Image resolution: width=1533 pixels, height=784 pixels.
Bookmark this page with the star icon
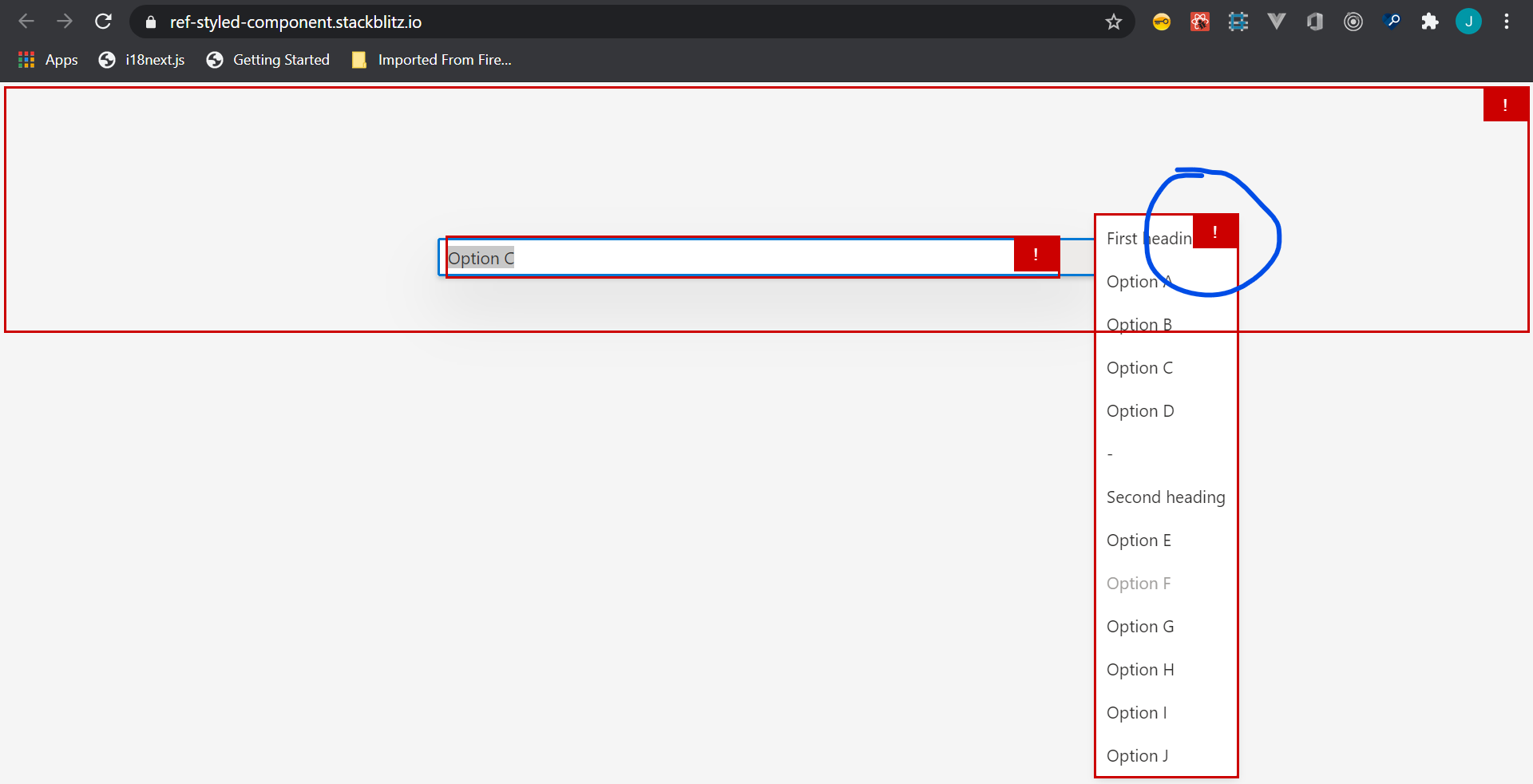coord(1113,22)
